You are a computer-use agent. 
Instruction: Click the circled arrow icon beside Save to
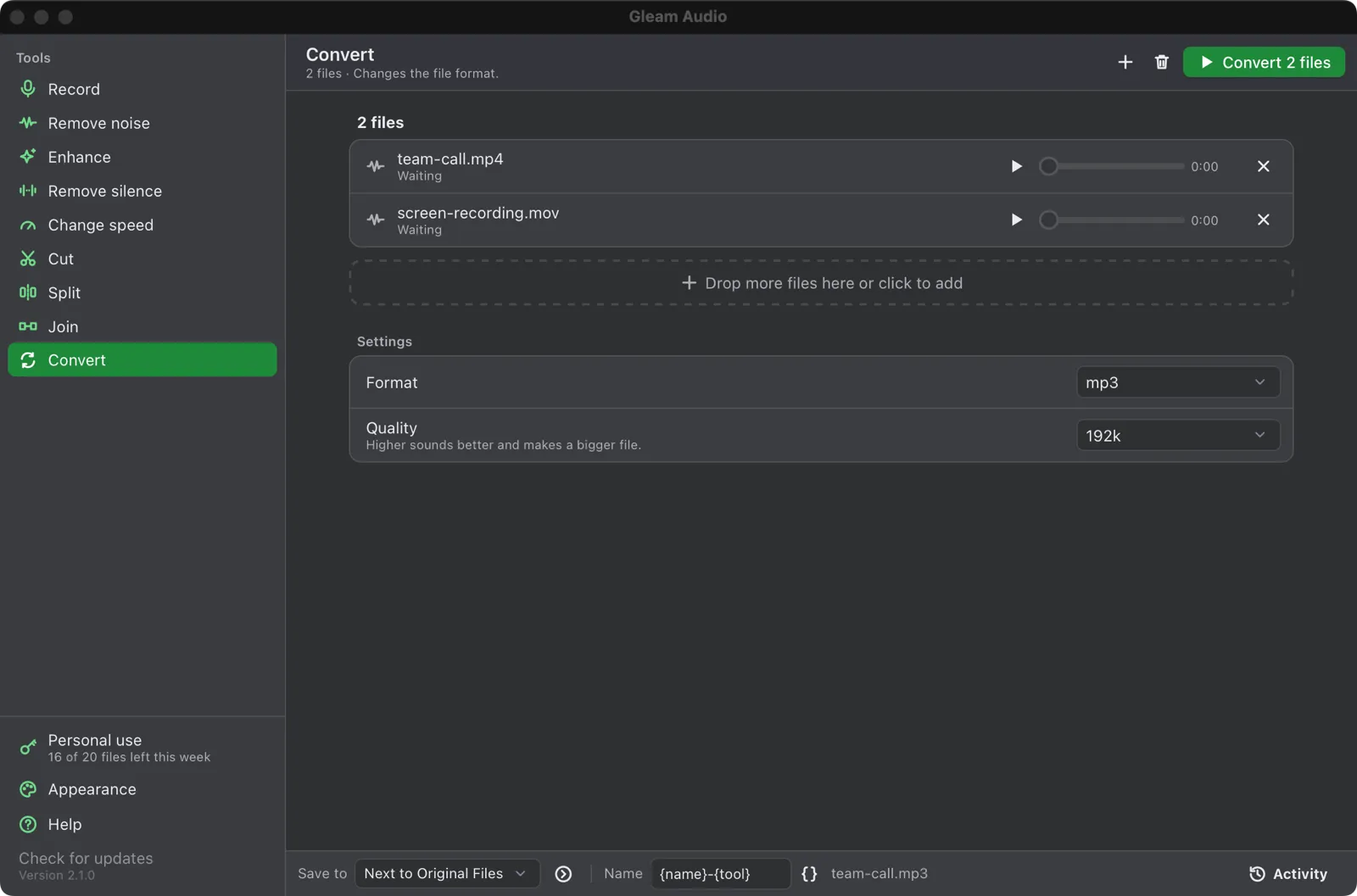click(x=563, y=873)
